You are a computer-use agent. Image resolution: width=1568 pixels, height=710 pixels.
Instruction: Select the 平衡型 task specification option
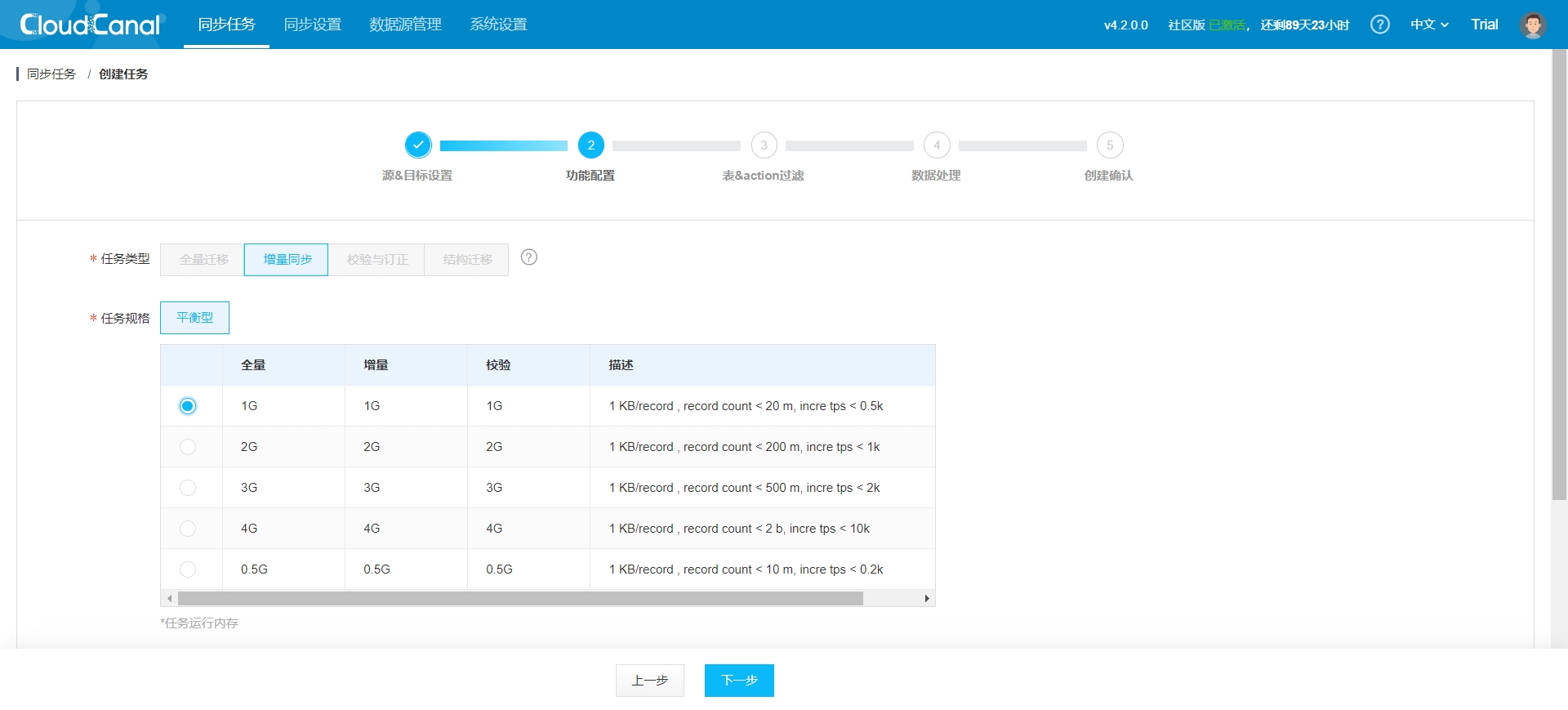click(x=194, y=318)
